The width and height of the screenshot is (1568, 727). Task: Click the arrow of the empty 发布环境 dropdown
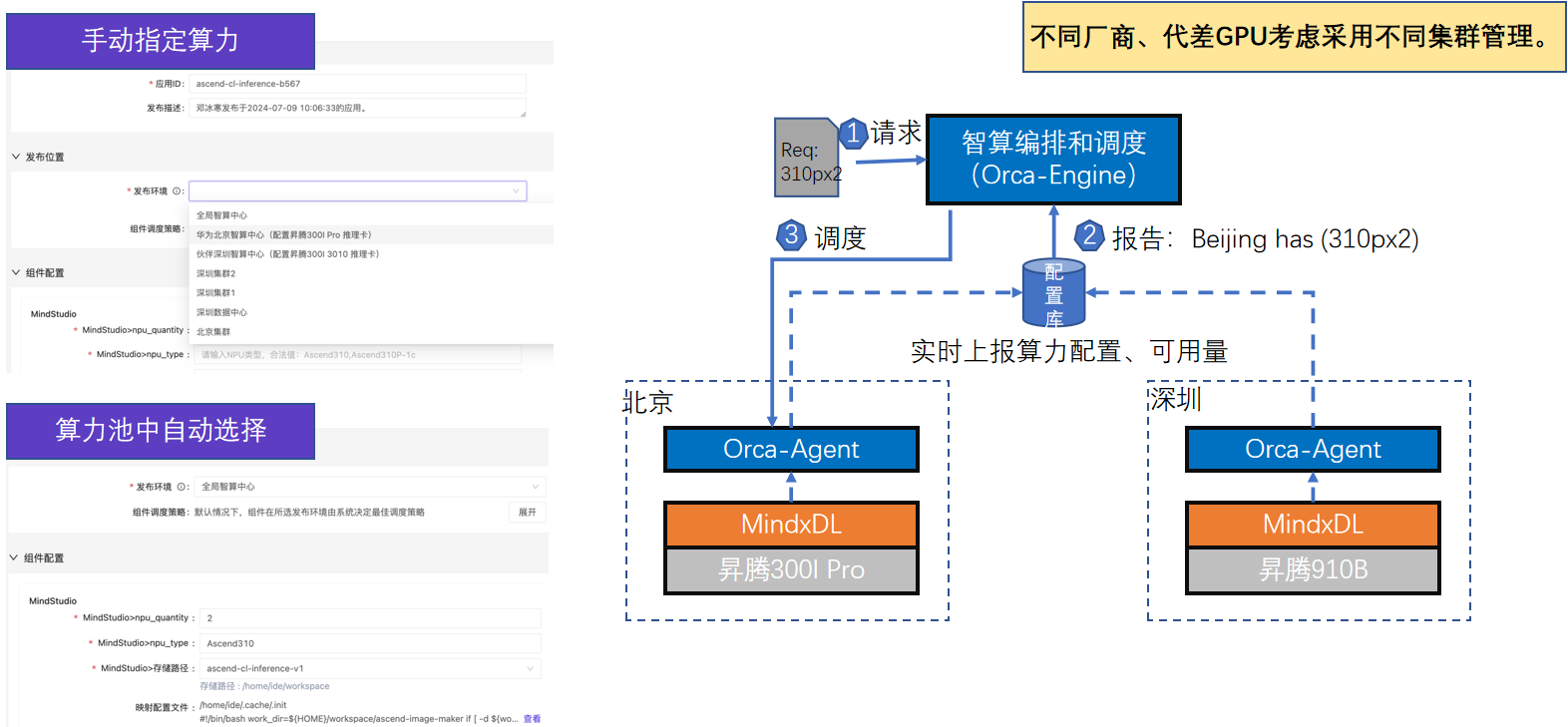click(x=516, y=191)
